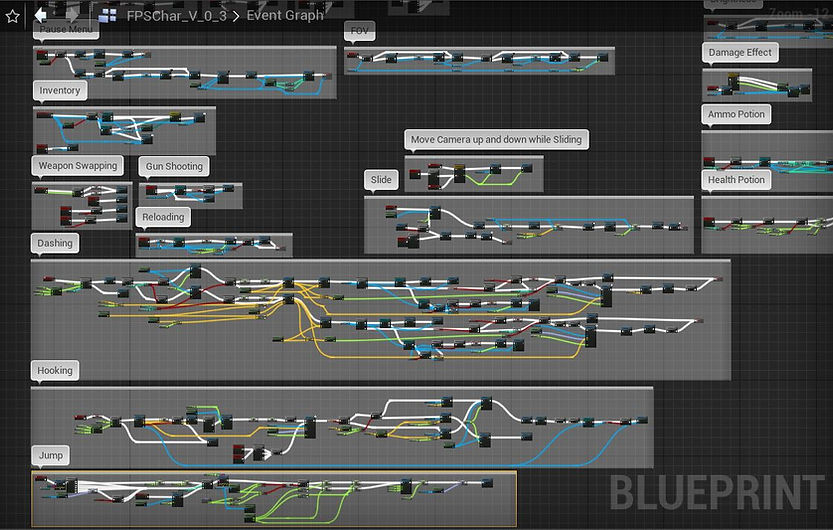Select the Gun Shooting comment label

tap(174, 166)
